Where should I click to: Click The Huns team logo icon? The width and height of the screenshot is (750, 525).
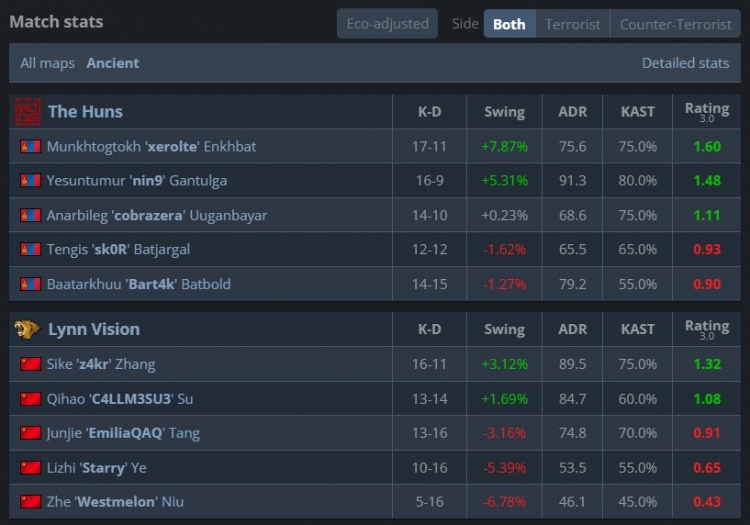28,111
